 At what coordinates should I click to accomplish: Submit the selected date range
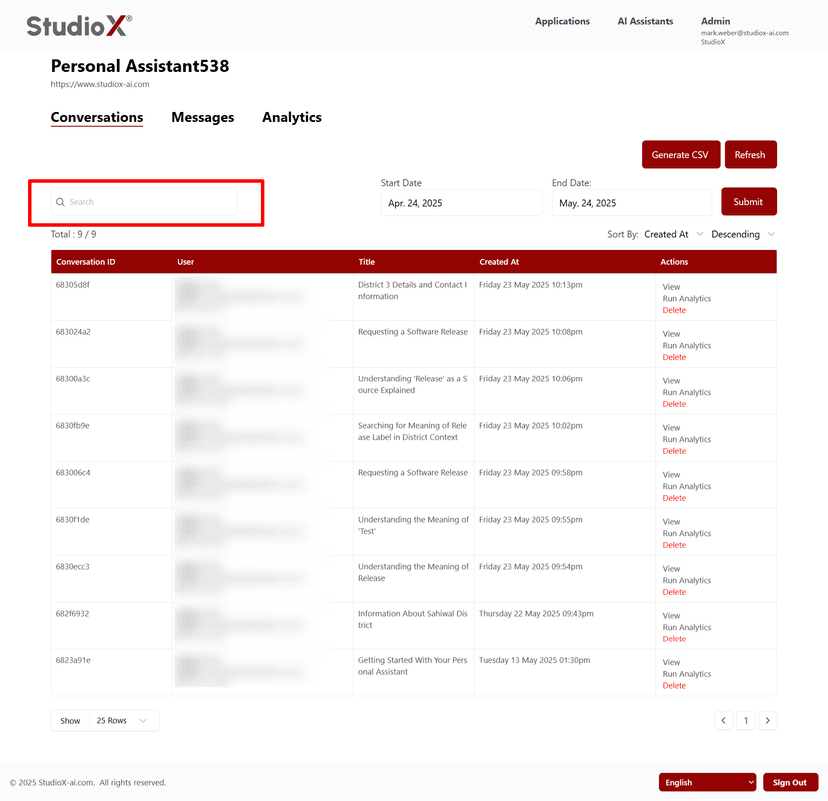tap(748, 202)
